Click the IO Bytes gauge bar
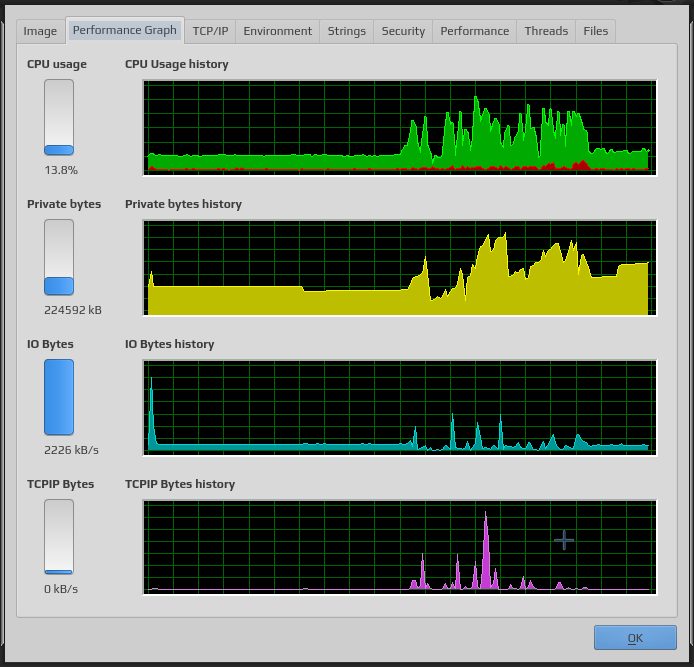The width and height of the screenshot is (694, 667). pos(59,397)
